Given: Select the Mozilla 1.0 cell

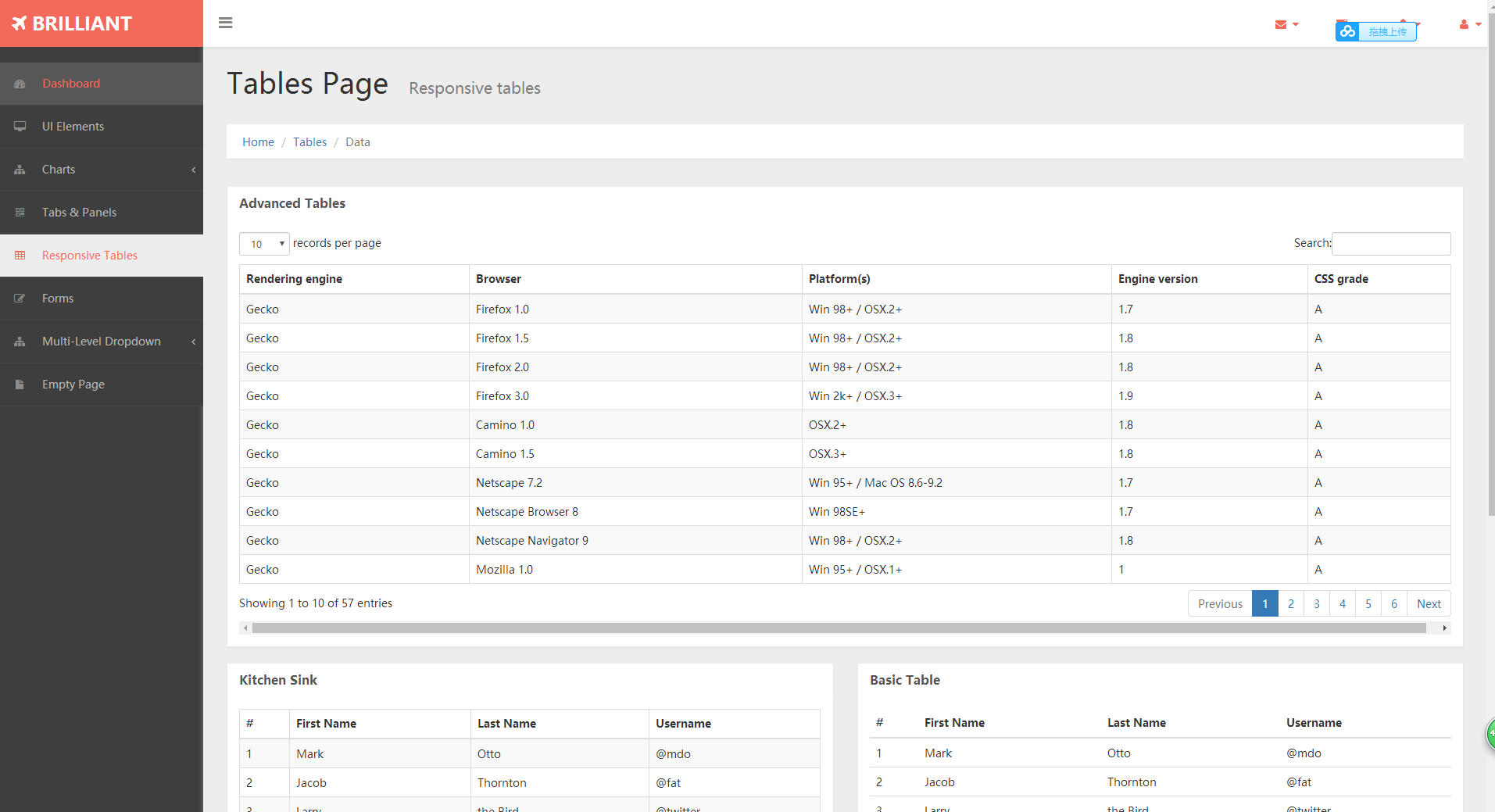Looking at the screenshot, I should coord(635,570).
